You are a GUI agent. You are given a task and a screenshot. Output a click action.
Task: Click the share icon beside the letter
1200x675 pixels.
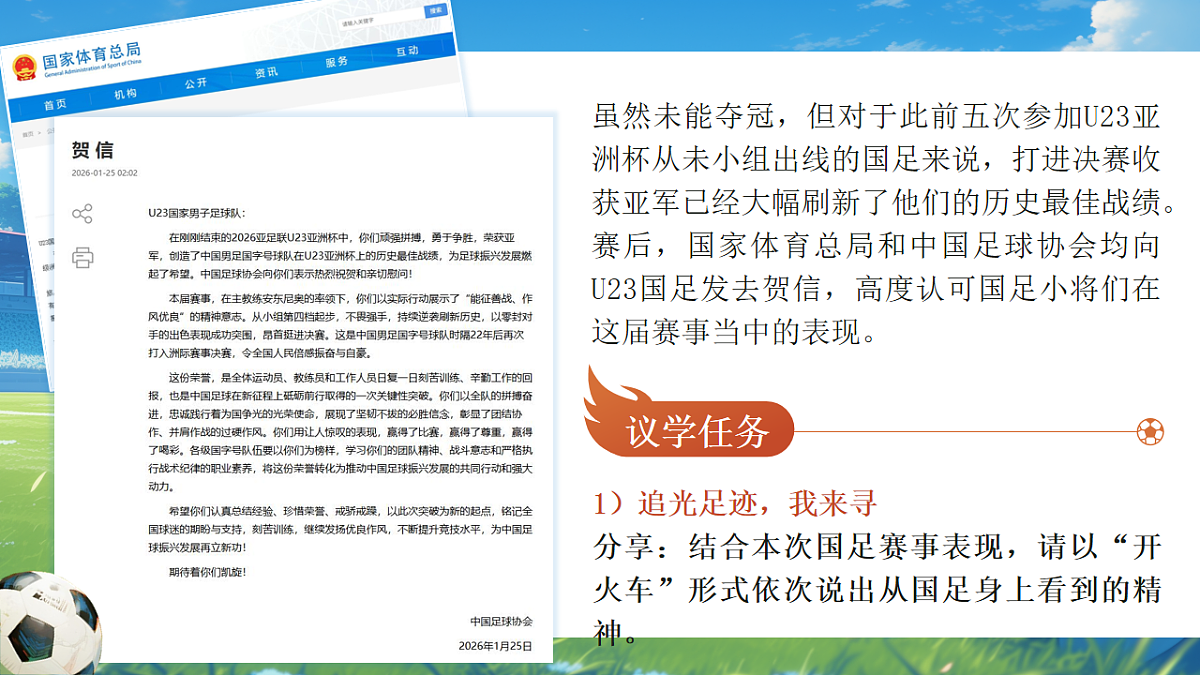click(82, 214)
